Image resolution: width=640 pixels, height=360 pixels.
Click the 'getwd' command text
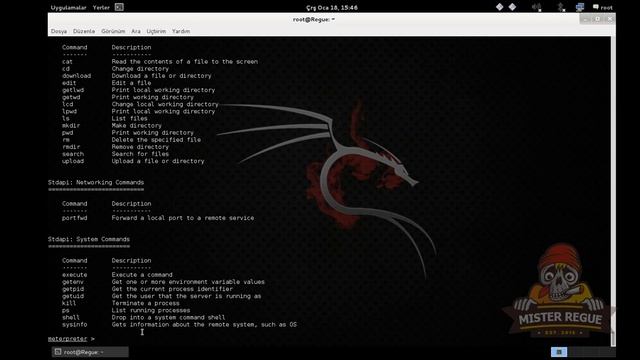point(71,97)
